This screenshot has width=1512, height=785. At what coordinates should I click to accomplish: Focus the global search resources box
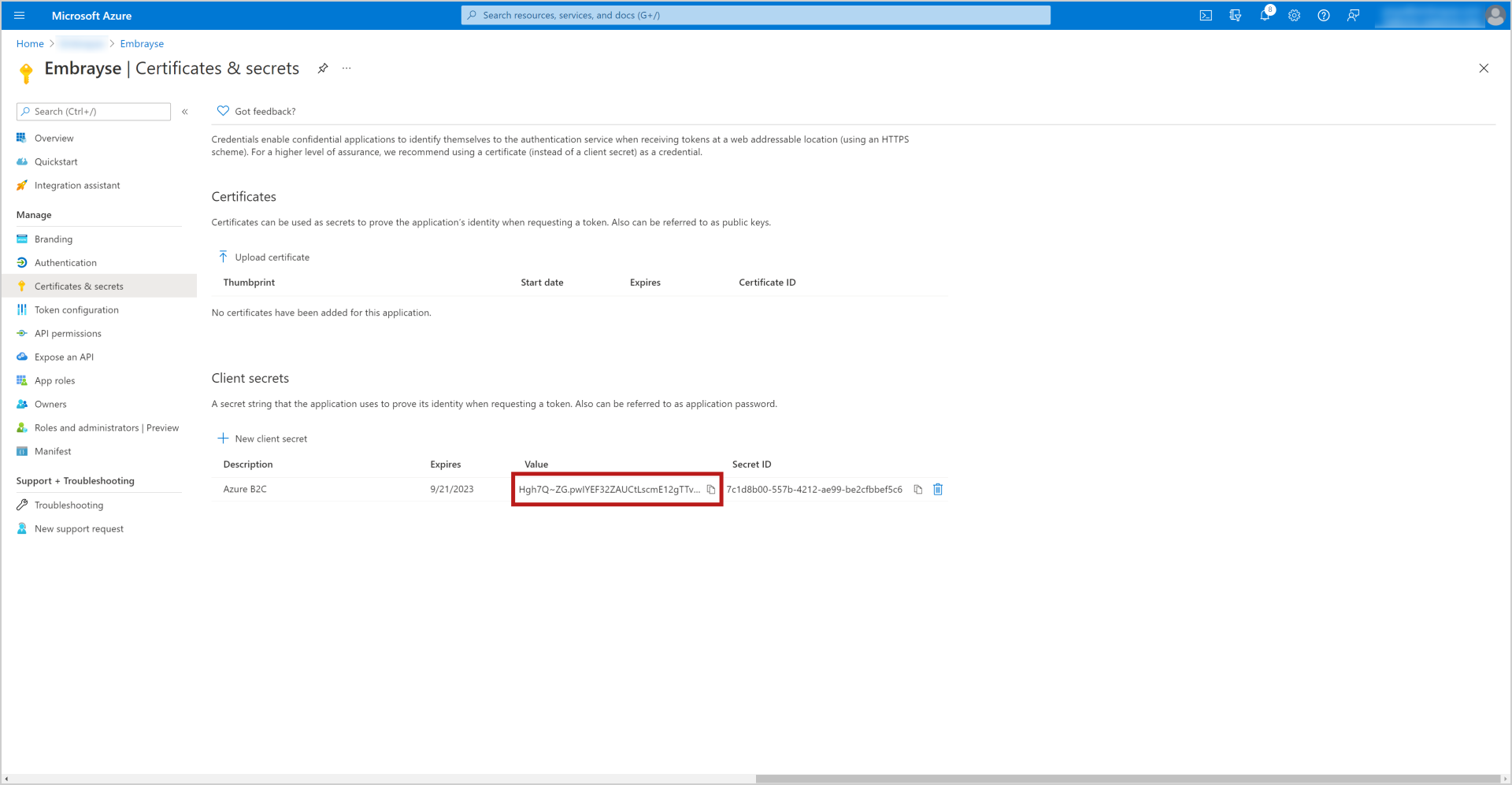[x=756, y=15]
